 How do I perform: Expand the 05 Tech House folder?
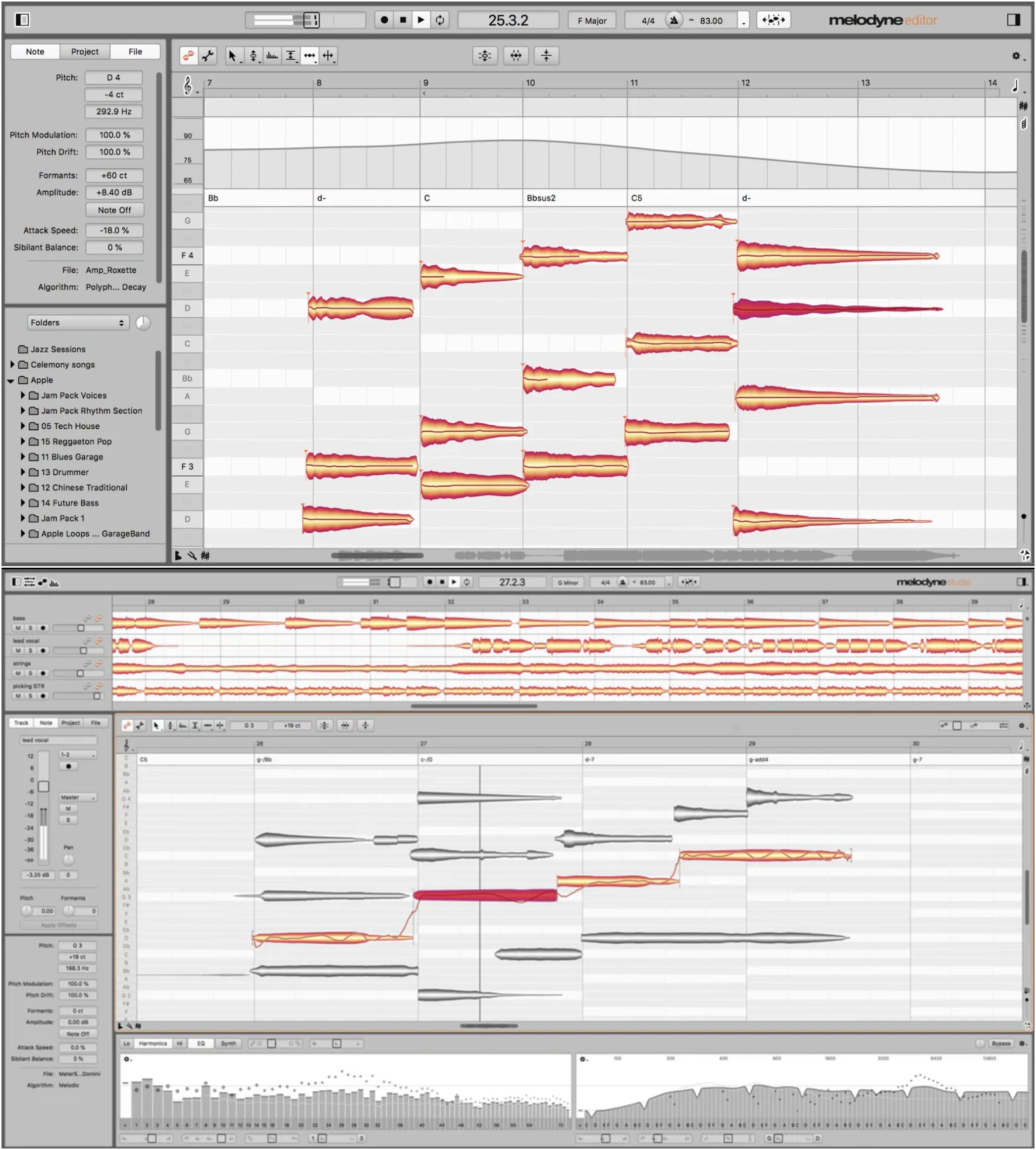point(23,426)
